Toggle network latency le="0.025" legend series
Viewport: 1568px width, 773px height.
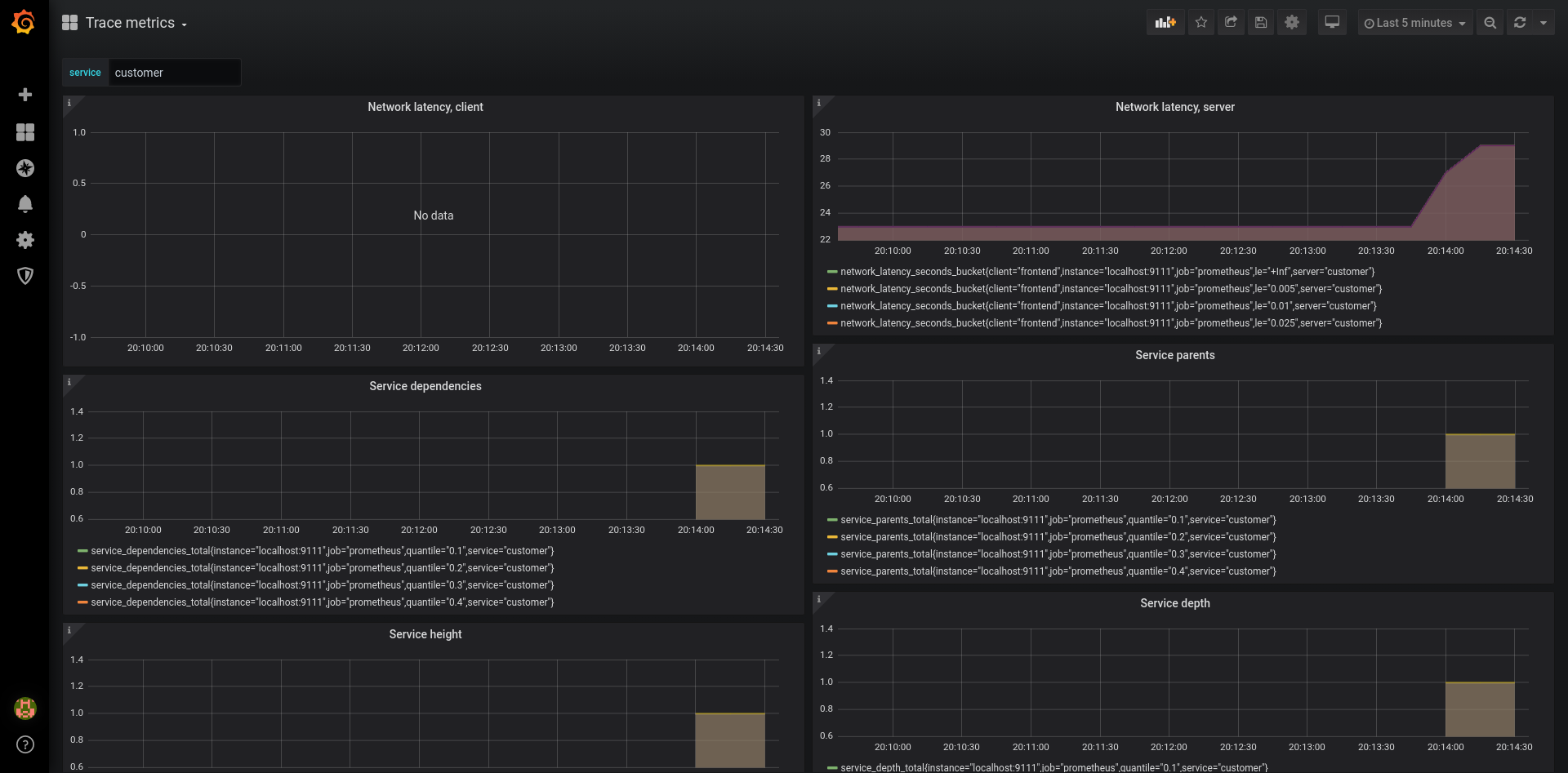pos(1111,323)
